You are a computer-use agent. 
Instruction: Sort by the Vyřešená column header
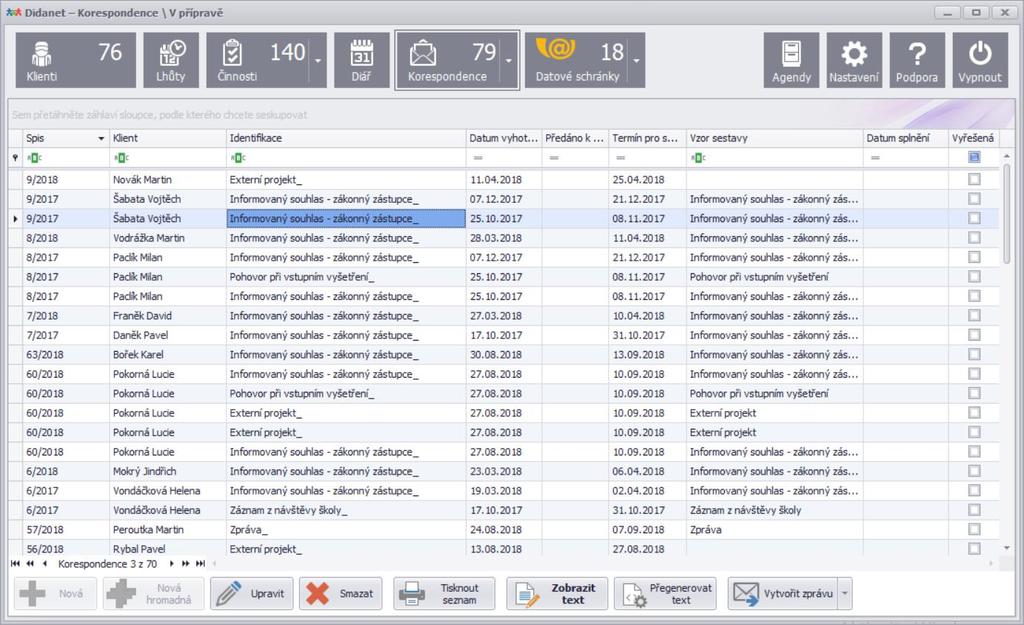[x=973, y=138]
